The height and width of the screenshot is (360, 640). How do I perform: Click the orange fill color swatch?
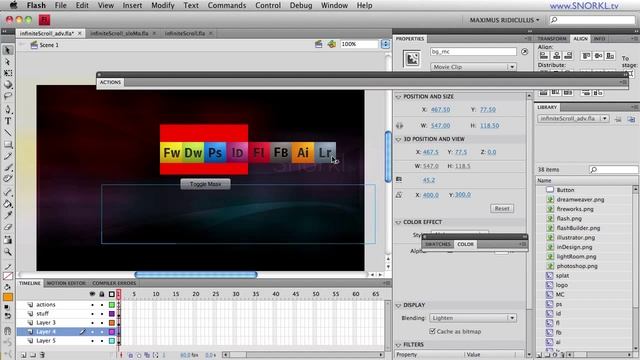(x=7, y=297)
